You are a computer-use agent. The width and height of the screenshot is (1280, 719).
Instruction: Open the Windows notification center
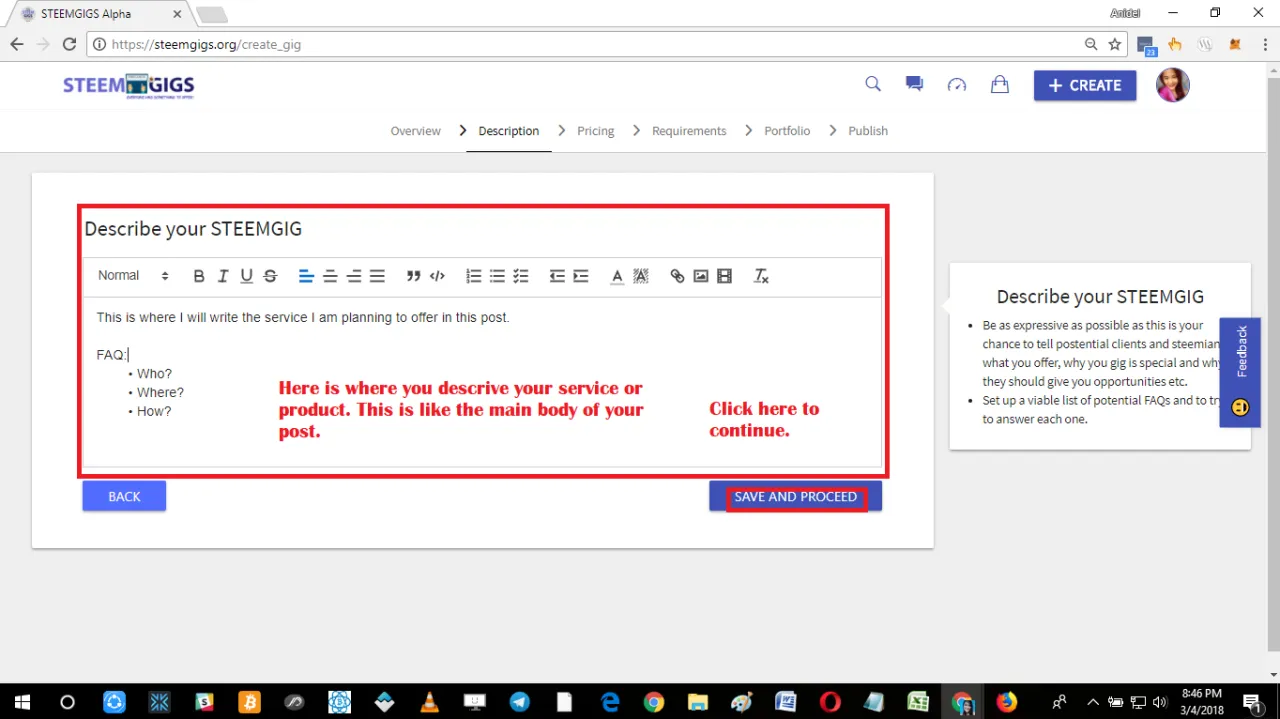tap(1251, 701)
